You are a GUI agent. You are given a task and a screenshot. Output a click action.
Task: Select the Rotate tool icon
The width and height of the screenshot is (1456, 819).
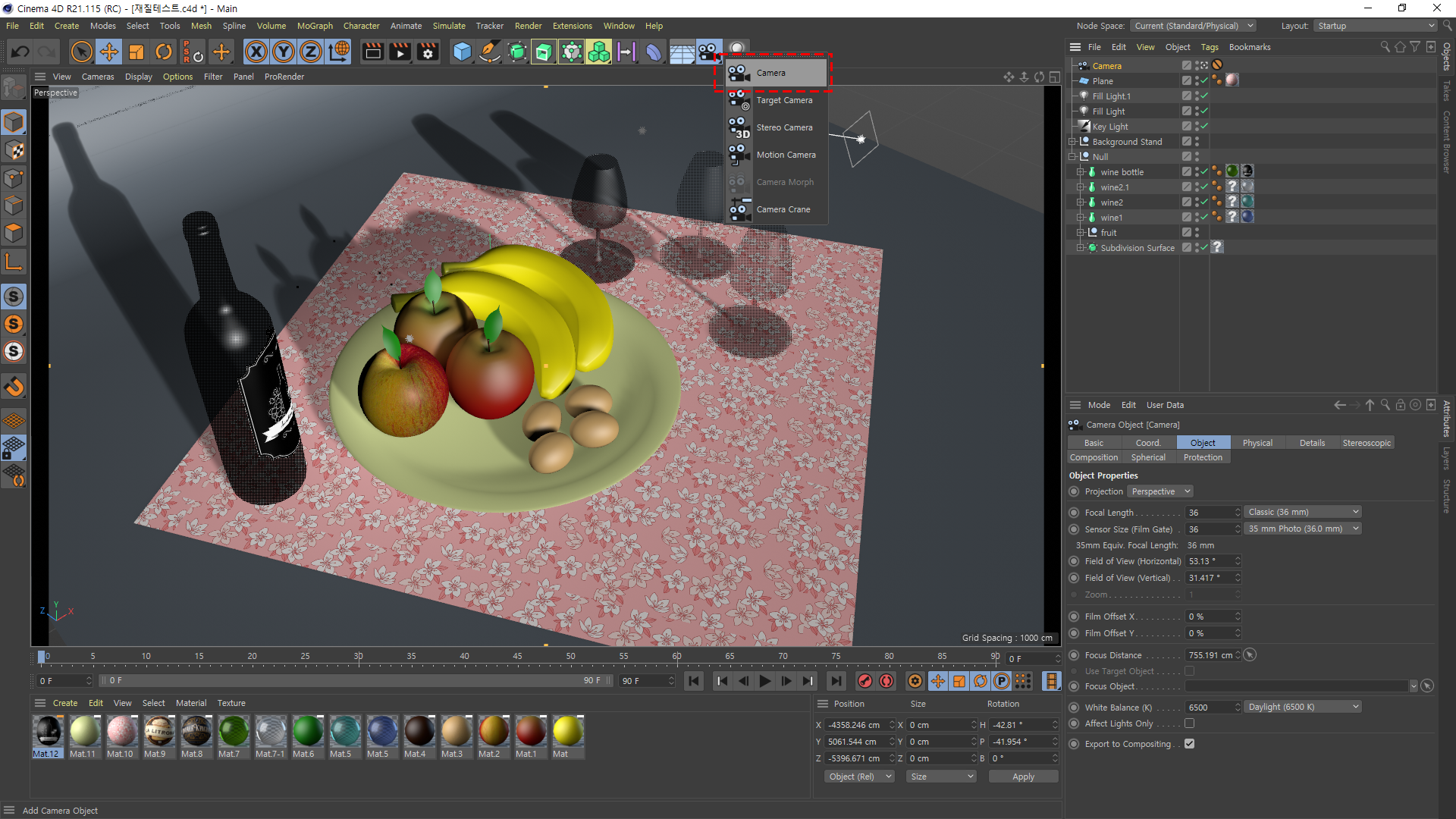pos(164,52)
